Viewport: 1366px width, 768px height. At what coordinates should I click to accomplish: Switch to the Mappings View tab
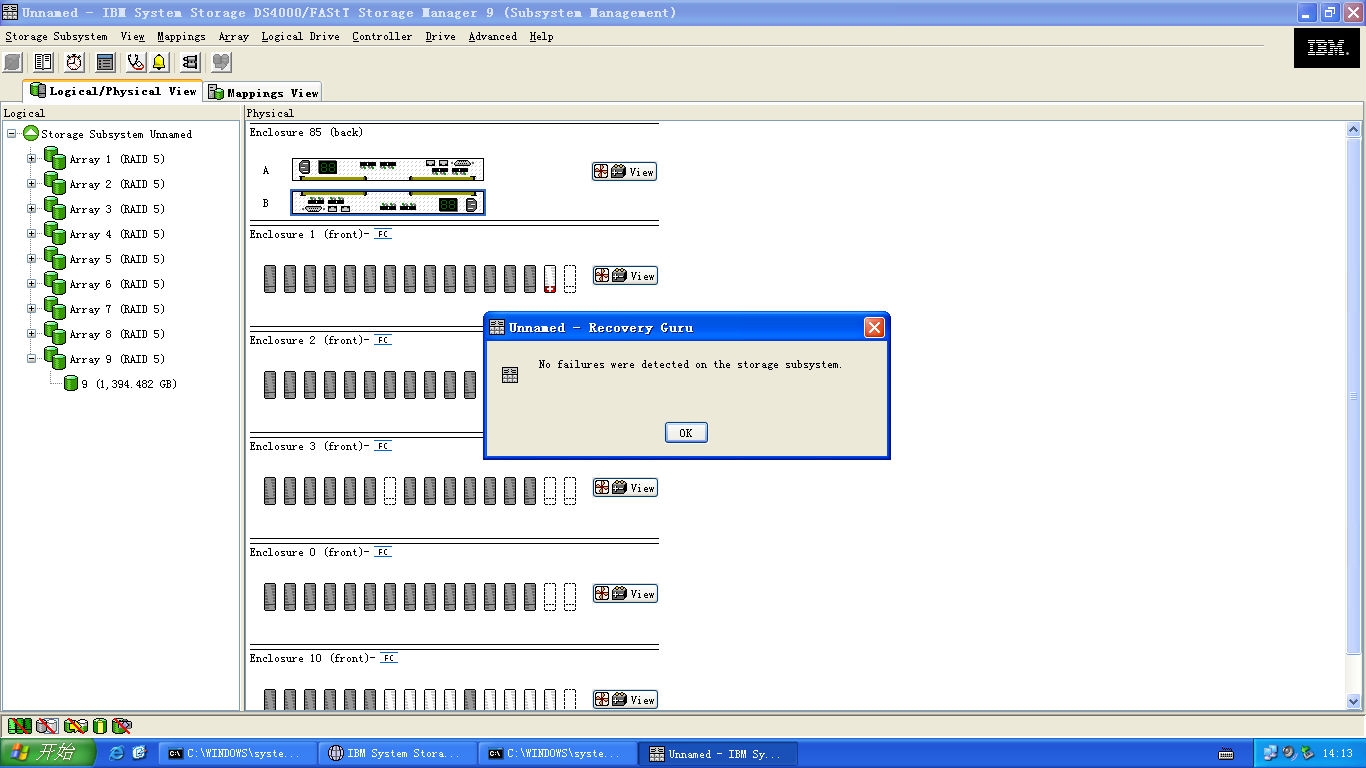pyautogui.click(x=263, y=92)
